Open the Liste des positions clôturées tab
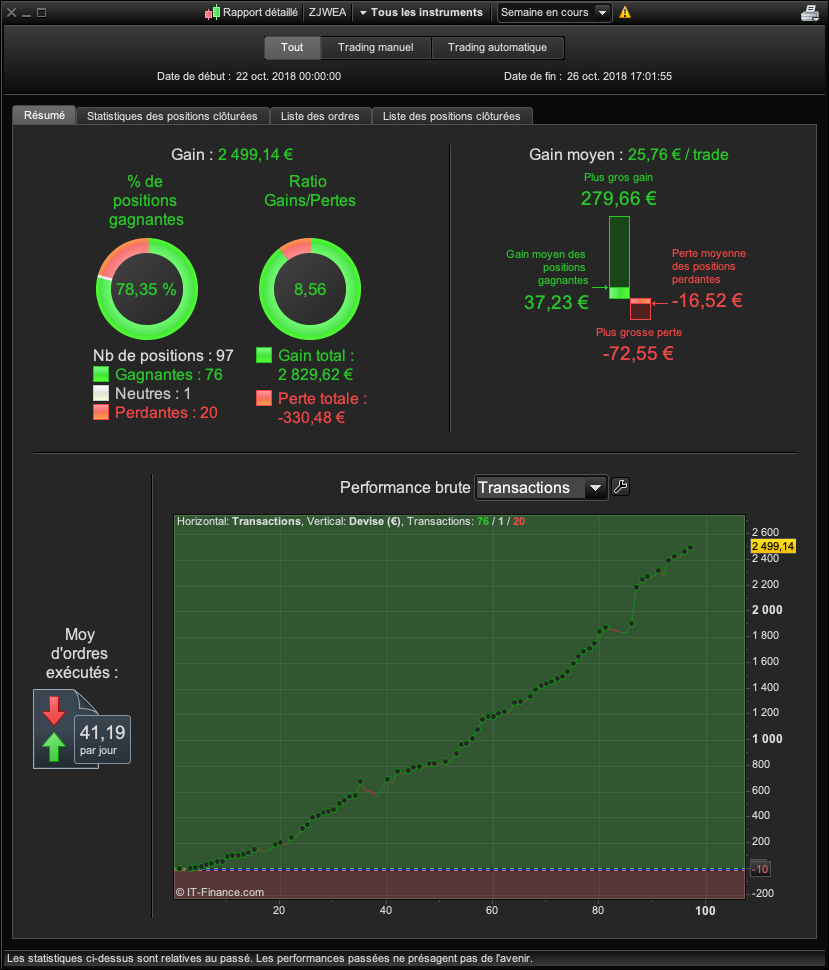 point(452,116)
